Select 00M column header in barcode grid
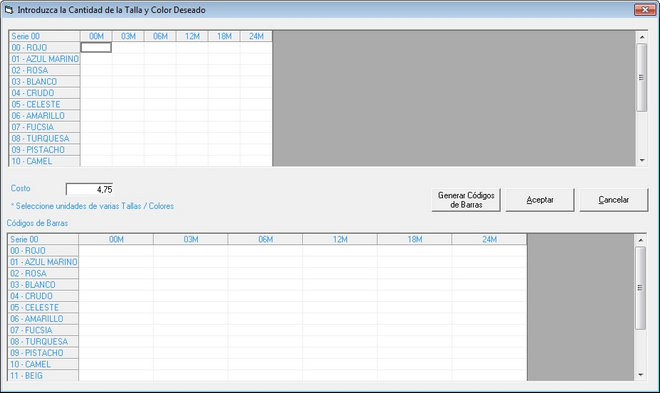 (x=116, y=239)
